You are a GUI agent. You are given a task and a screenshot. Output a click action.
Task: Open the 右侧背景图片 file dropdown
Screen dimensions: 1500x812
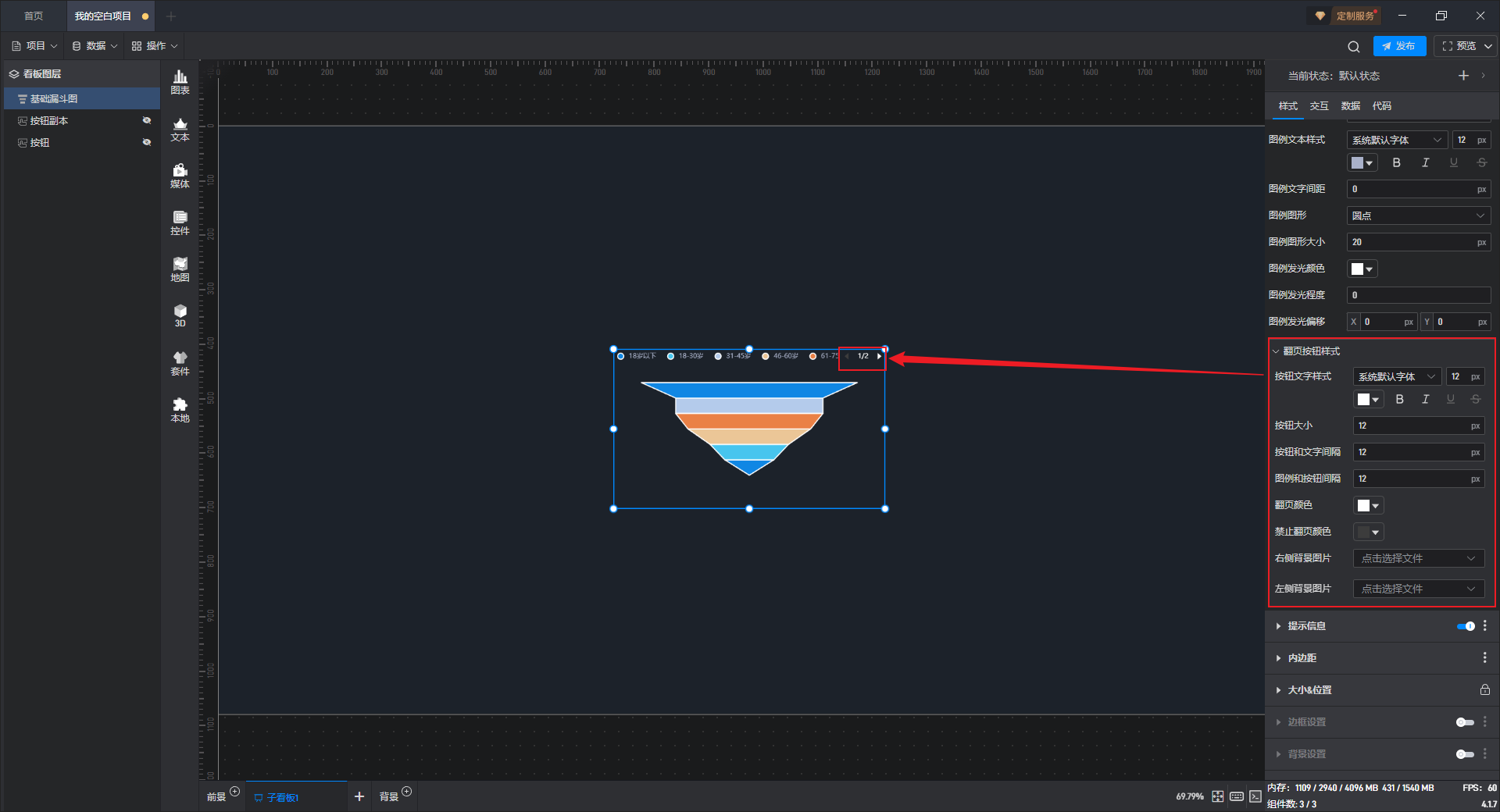tap(1419, 558)
